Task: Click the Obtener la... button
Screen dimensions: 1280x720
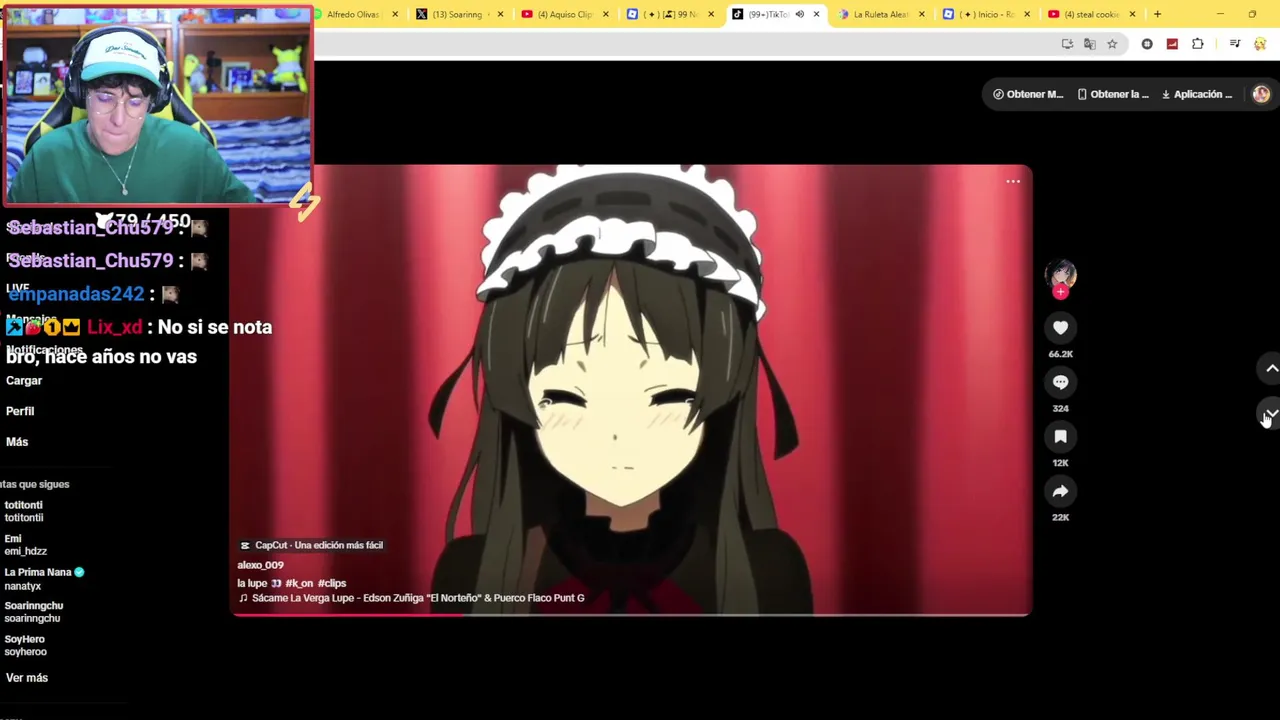Action: [x=1113, y=94]
